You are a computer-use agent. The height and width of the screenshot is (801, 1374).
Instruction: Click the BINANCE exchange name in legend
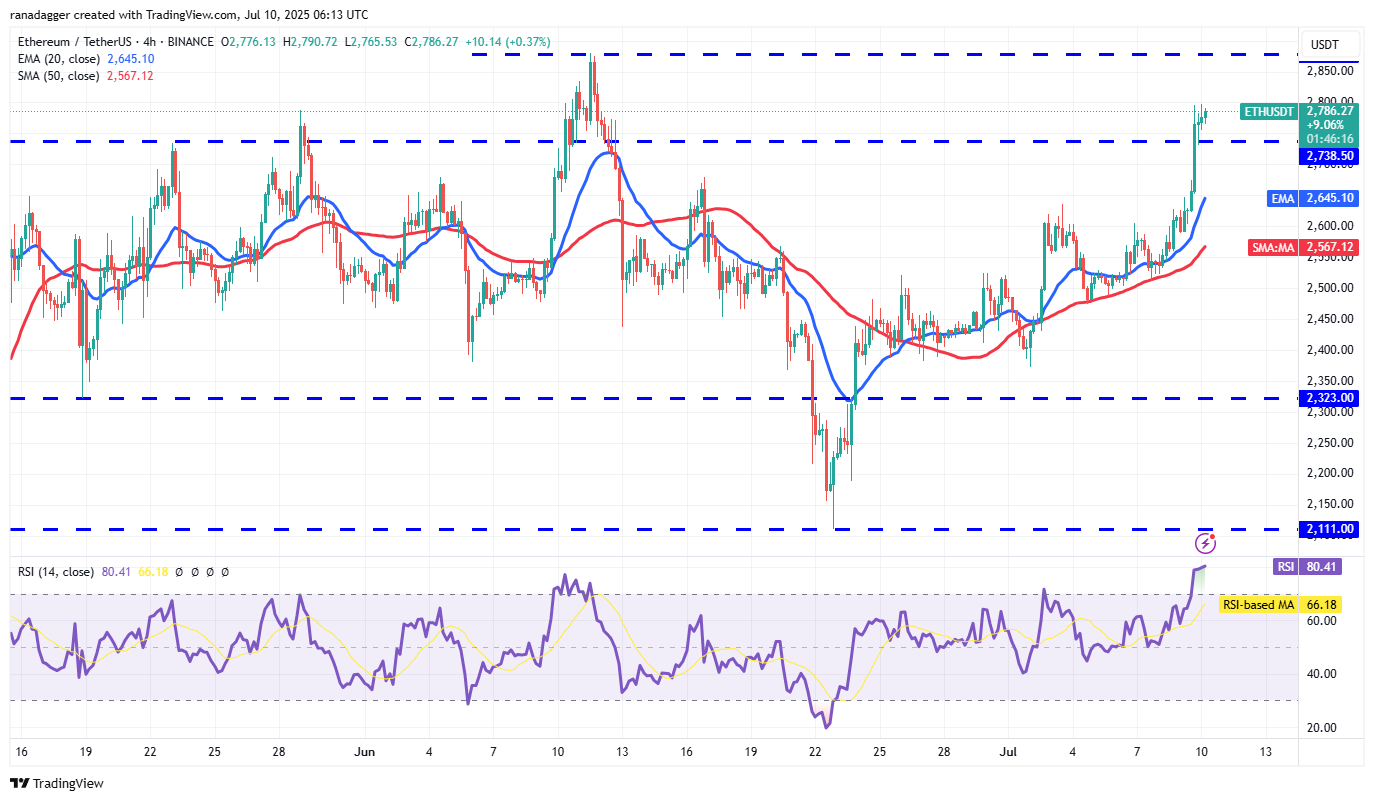(x=190, y=42)
